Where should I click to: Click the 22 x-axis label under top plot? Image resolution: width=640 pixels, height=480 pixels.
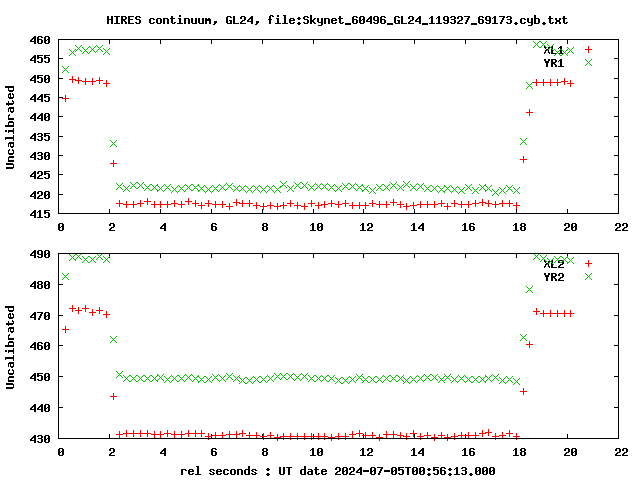click(x=621, y=227)
